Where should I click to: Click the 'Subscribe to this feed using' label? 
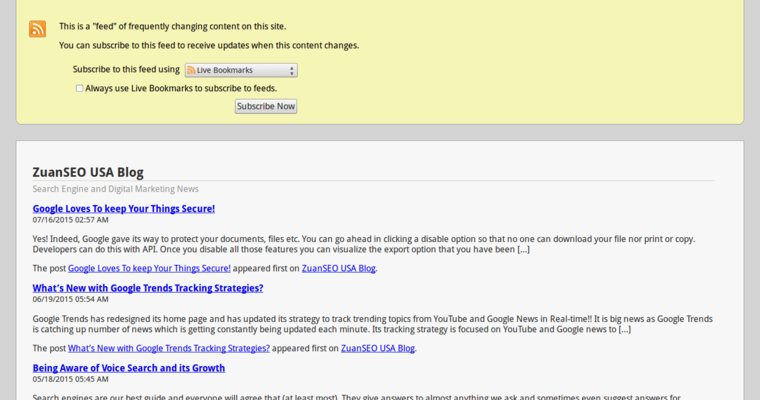coord(126,70)
